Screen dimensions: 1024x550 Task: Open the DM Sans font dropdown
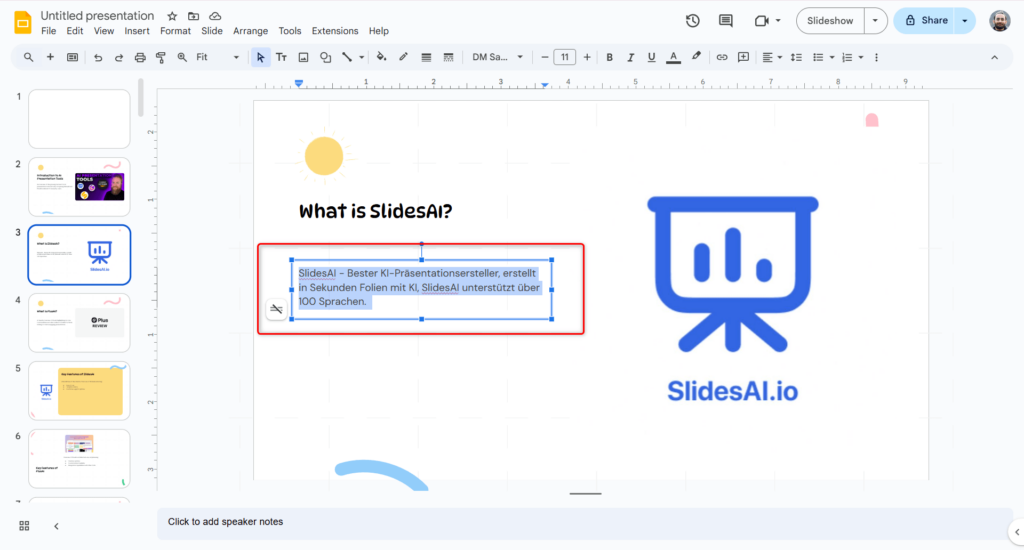[x=496, y=57]
